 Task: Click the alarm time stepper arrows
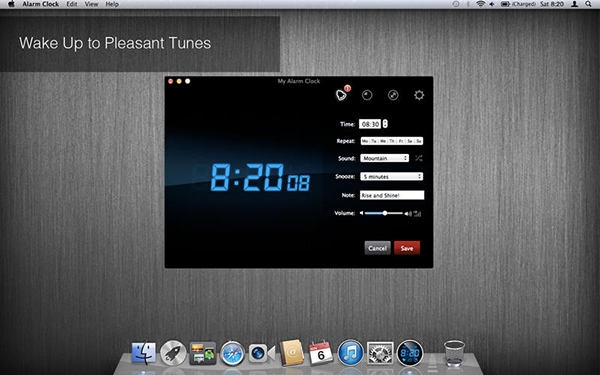[385, 124]
